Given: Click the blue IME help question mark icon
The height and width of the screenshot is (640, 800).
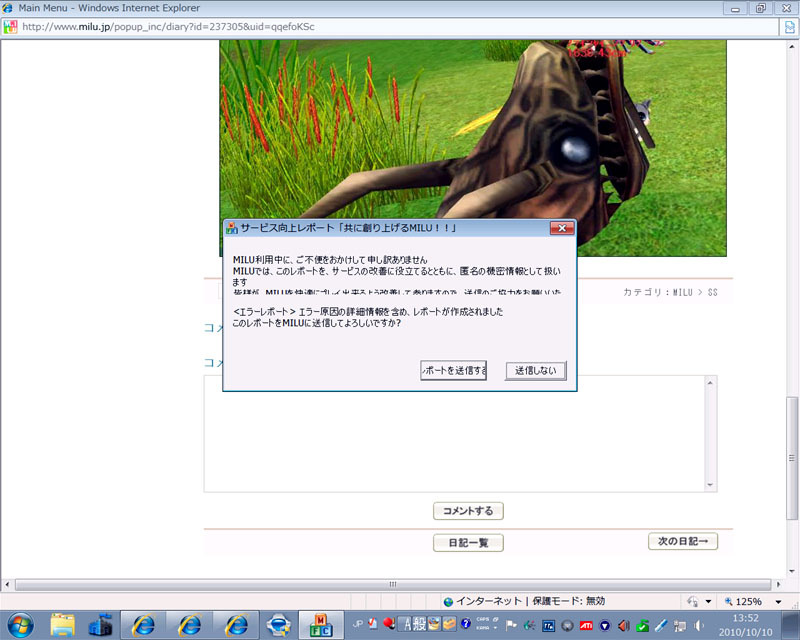Looking at the screenshot, I should coord(465,626).
